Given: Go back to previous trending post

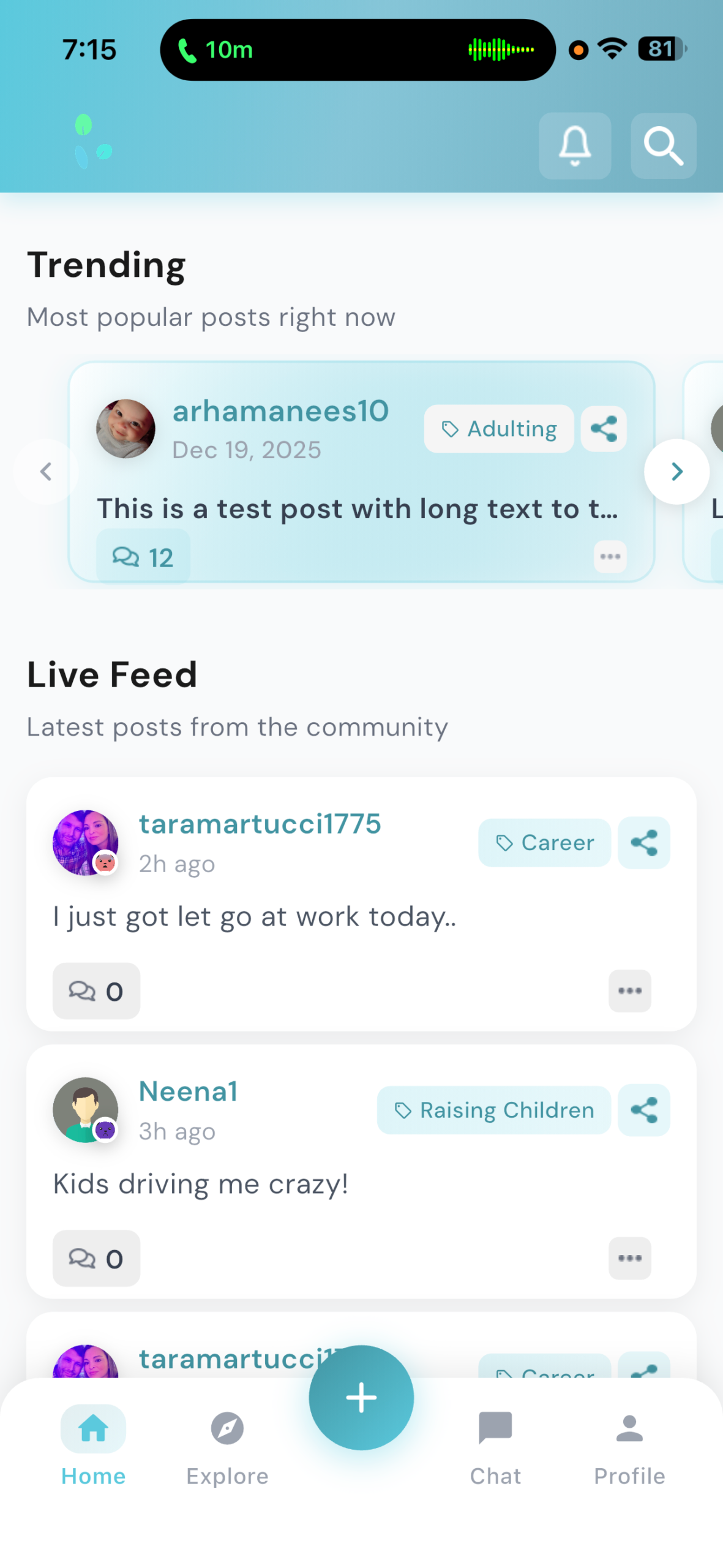Looking at the screenshot, I should (x=46, y=471).
